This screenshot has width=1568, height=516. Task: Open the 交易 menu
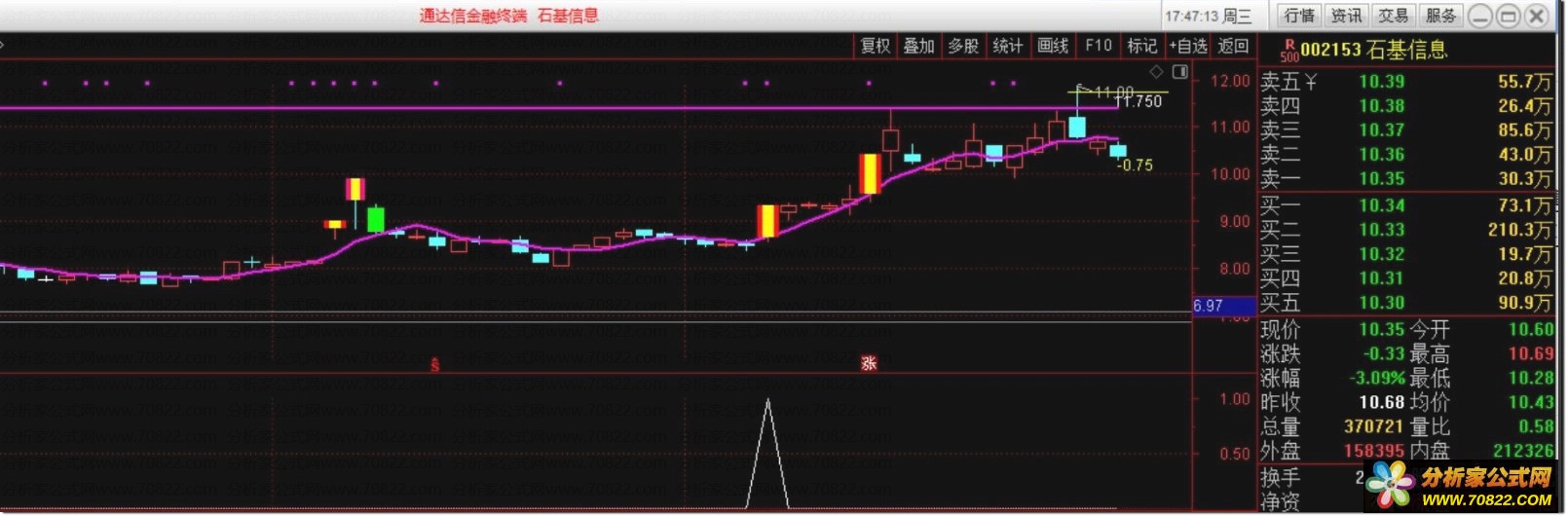(1393, 16)
